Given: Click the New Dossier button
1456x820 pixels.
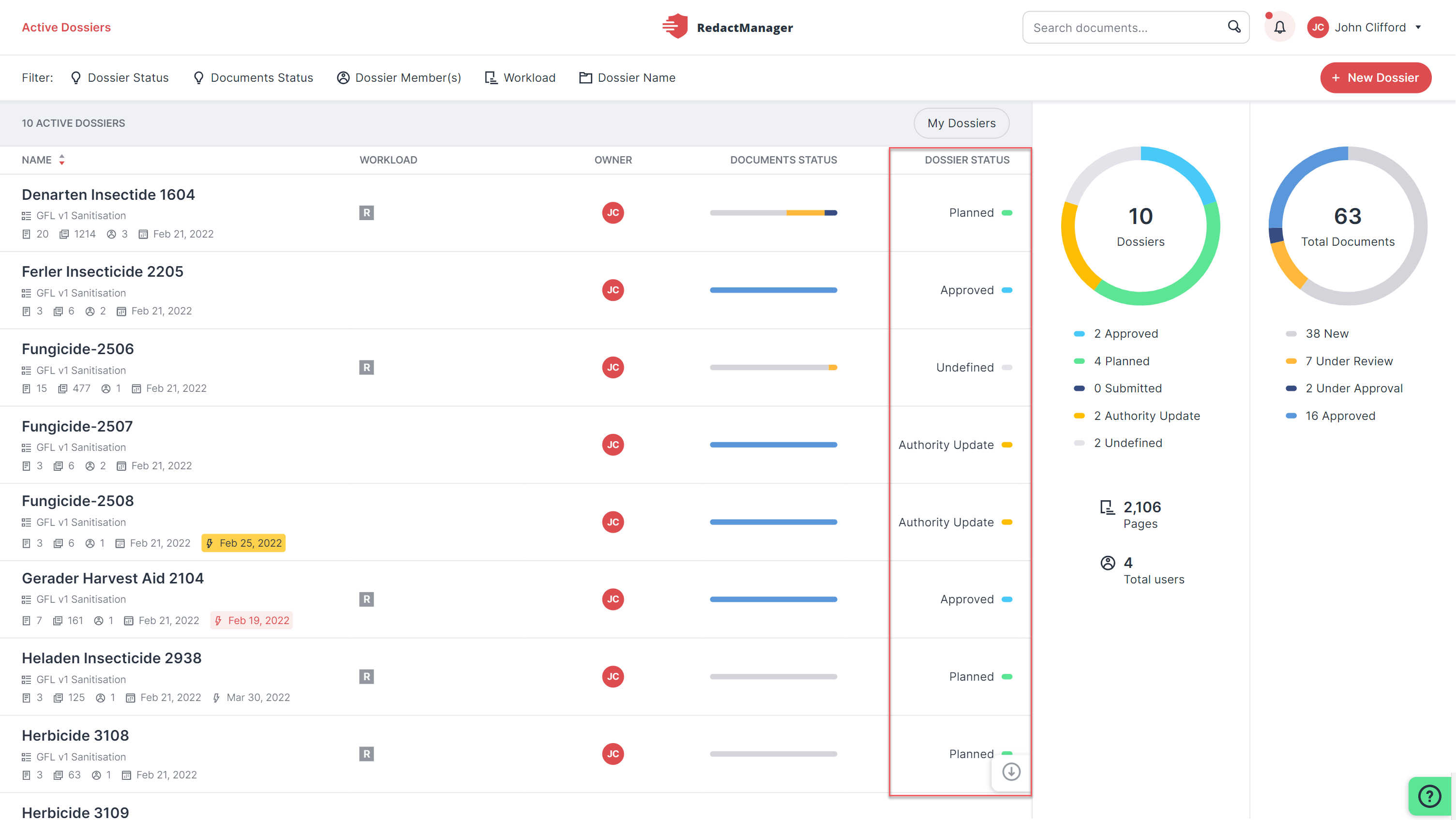Looking at the screenshot, I should [x=1375, y=77].
